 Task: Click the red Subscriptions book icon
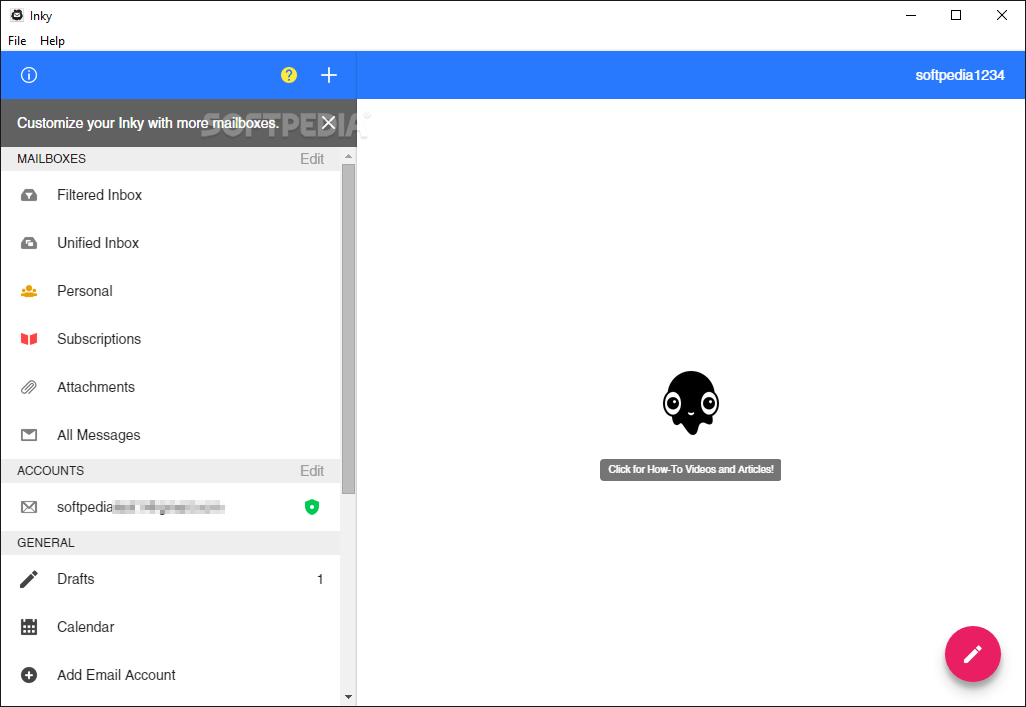point(29,339)
